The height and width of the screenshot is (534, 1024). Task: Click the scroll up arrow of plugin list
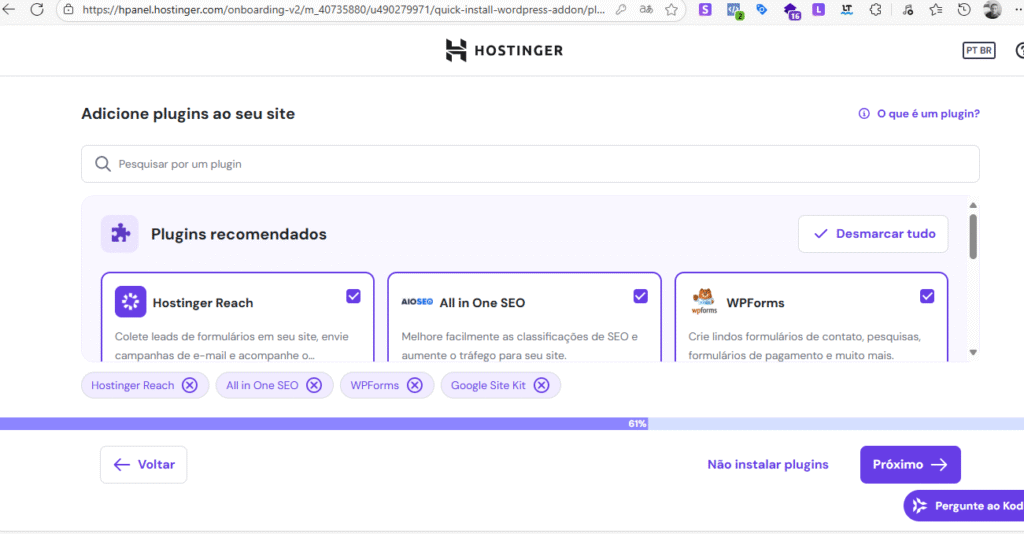pos(973,206)
